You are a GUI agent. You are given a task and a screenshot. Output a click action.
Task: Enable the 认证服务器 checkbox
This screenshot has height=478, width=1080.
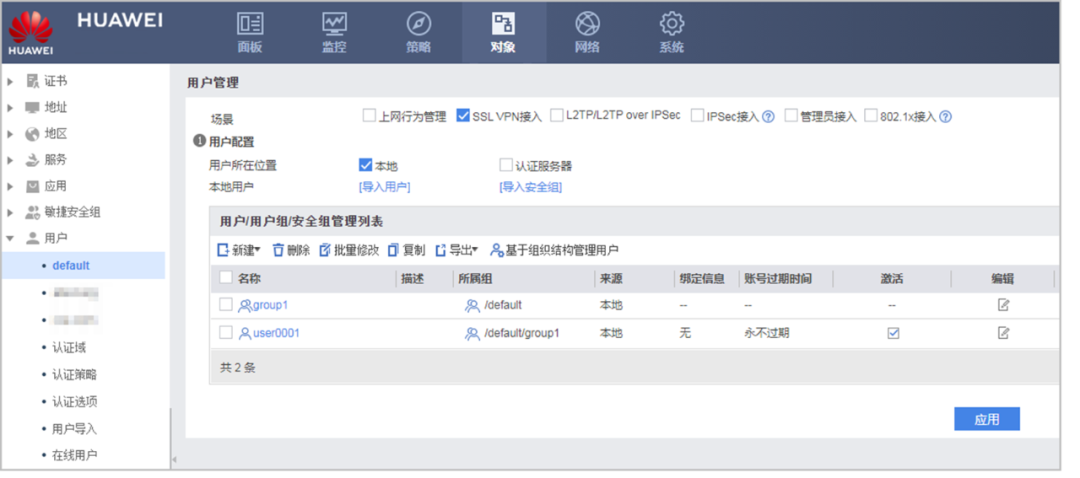(506, 165)
